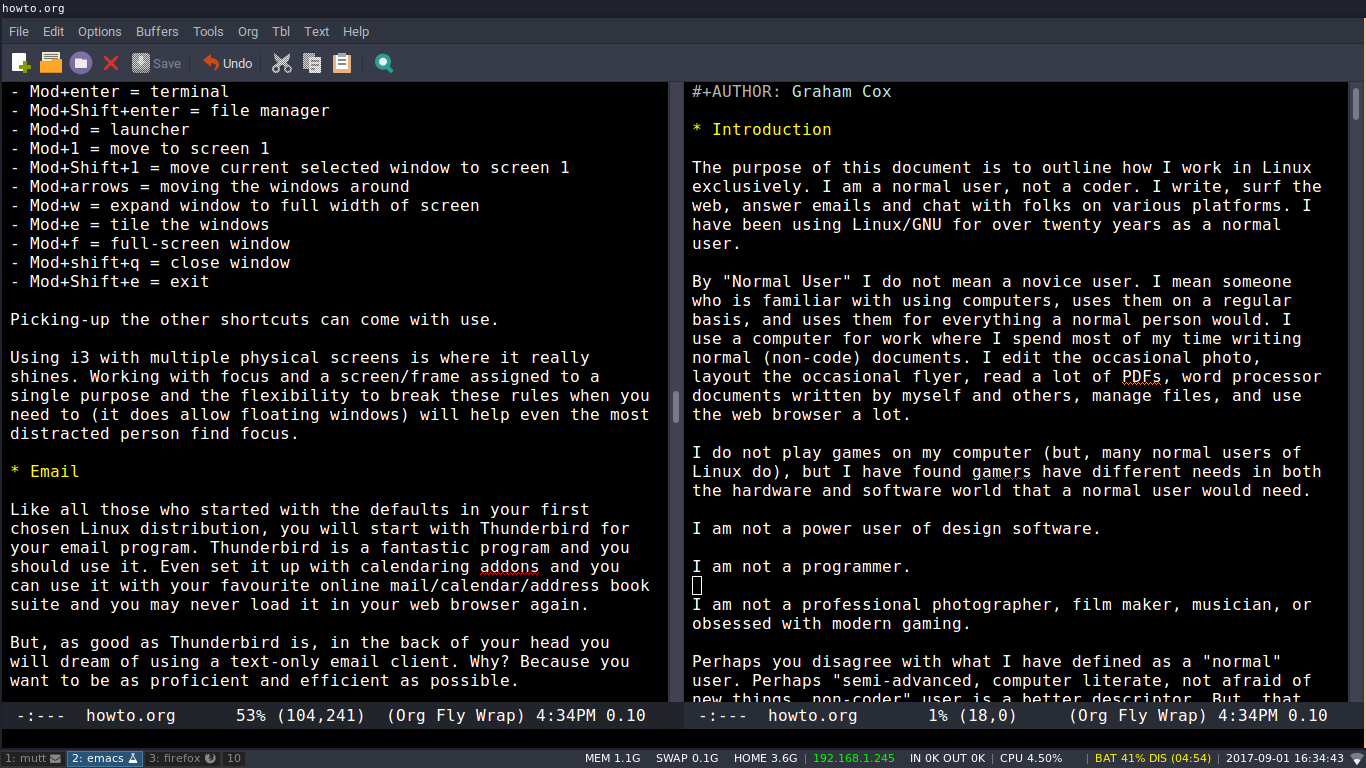Viewport: 1366px width, 768px height.
Task: Open the Options menu
Action: point(100,32)
